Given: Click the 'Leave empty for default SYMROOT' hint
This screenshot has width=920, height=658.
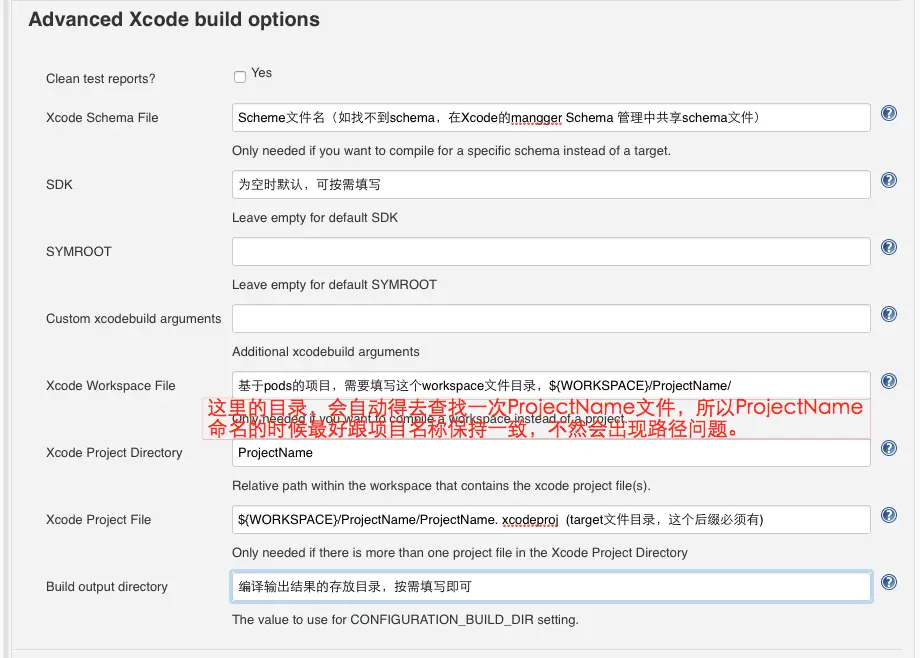Looking at the screenshot, I should 334,285.
